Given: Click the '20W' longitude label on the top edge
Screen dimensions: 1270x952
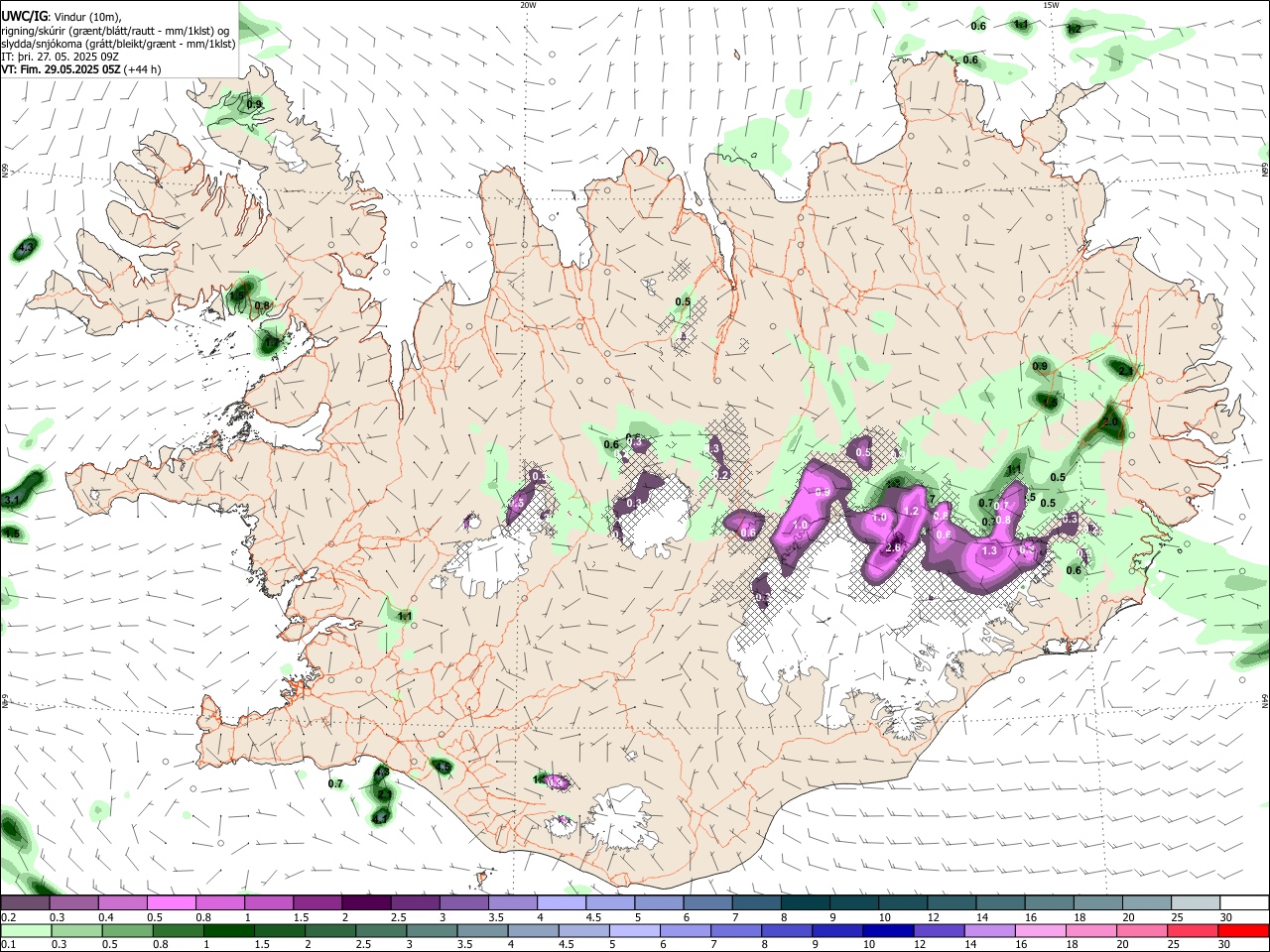Looking at the screenshot, I should pyautogui.click(x=528, y=5).
